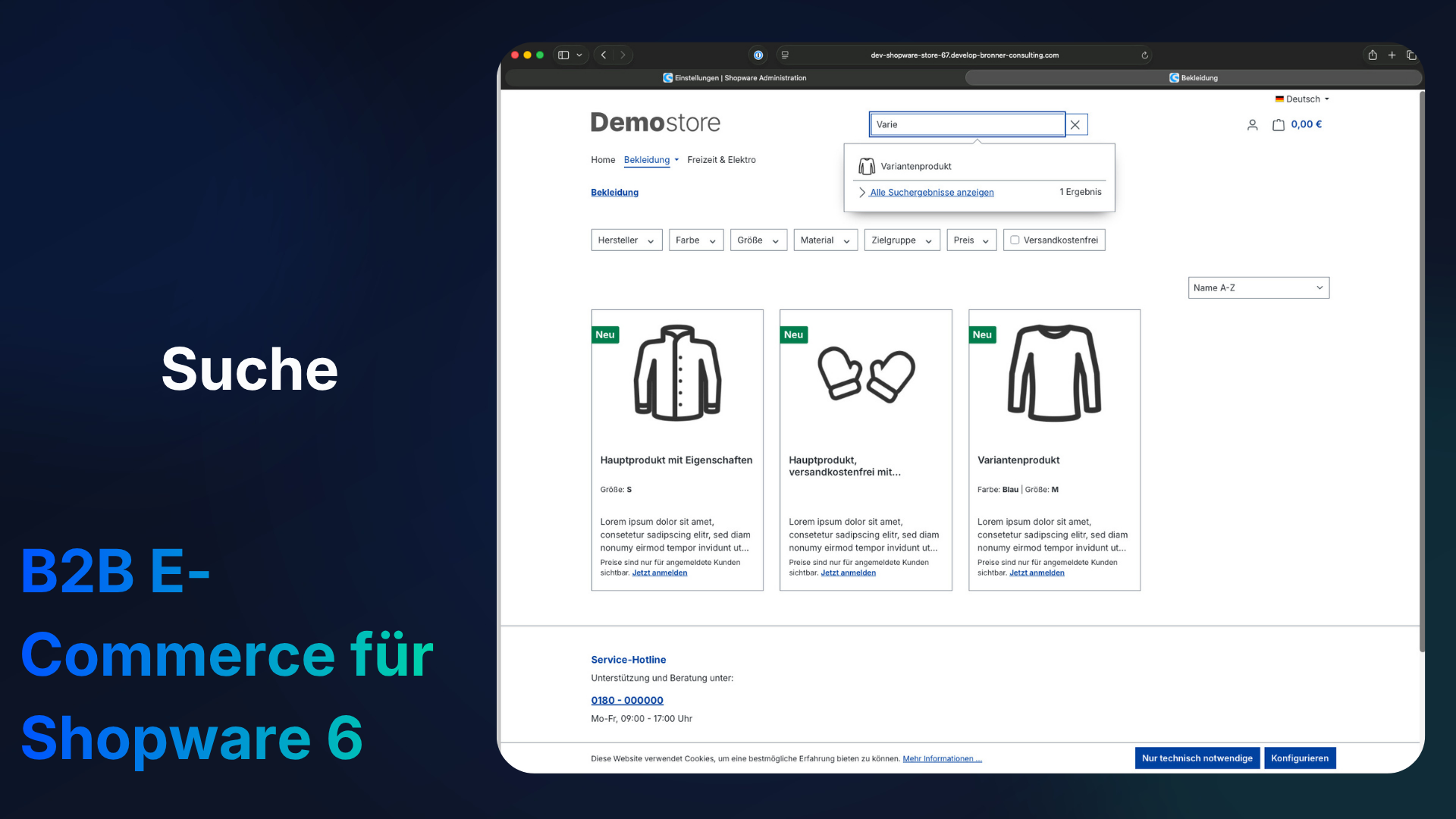Open the Name A-Z sorting dropdown
This screenshot has height=819, width=1456.
coord(1259,288)
